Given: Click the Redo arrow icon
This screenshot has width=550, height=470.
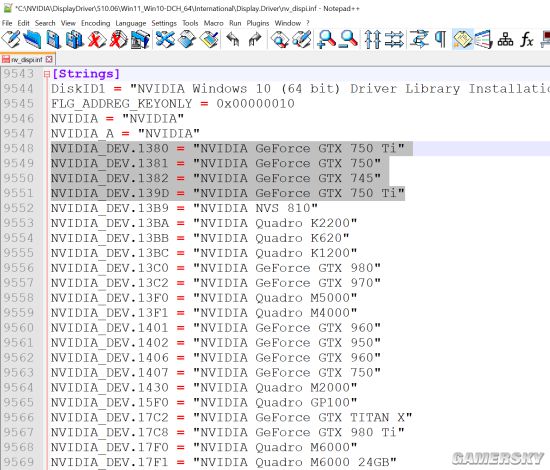Looking at the screenshot, I should tap(255, 39).
